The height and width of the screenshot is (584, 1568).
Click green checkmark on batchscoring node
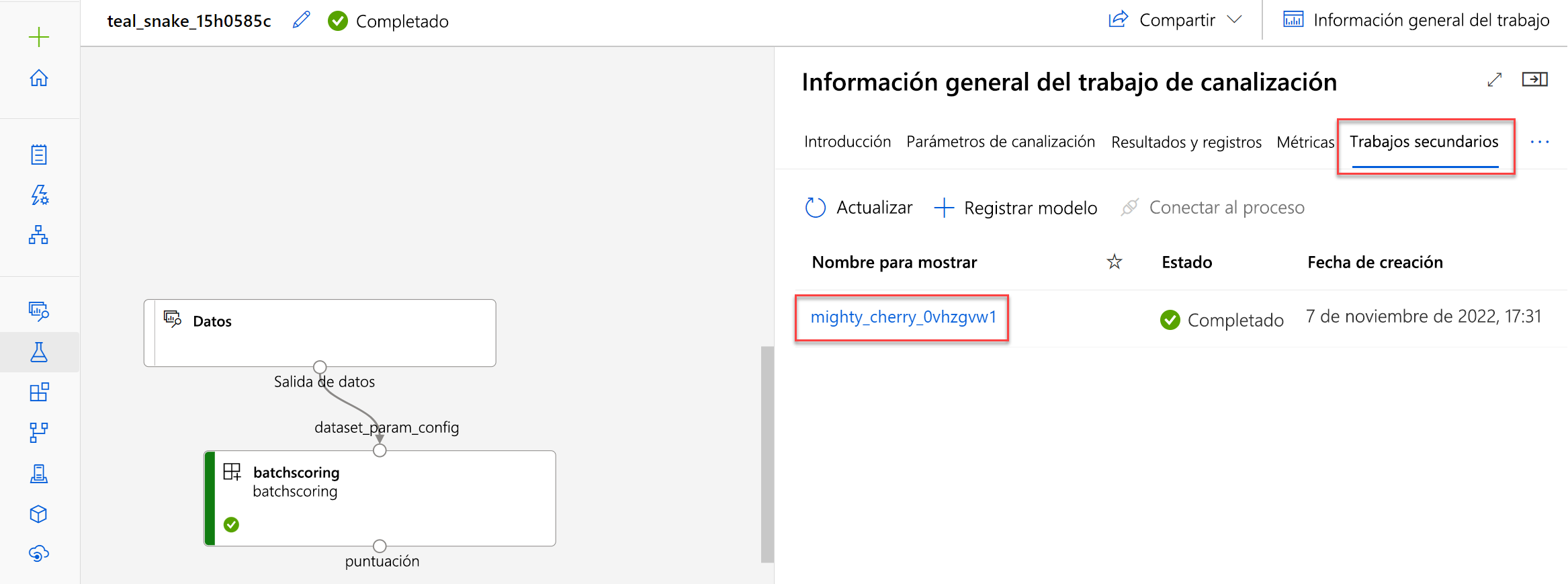[x=231, y=524]
